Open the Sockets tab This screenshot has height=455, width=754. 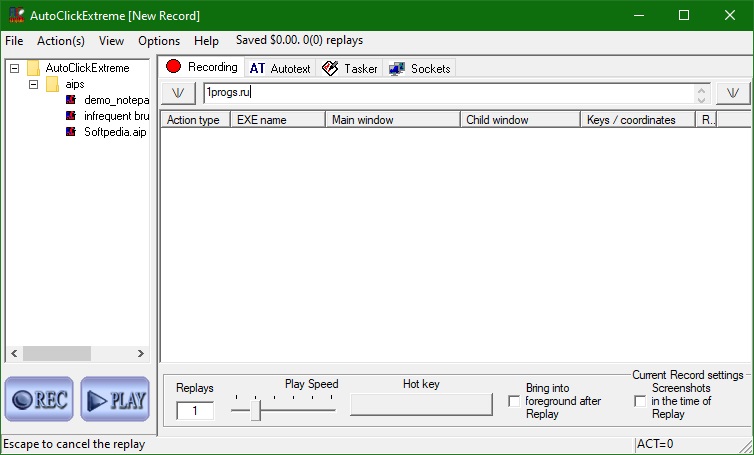pyautogui.click(x=420, y=68)
